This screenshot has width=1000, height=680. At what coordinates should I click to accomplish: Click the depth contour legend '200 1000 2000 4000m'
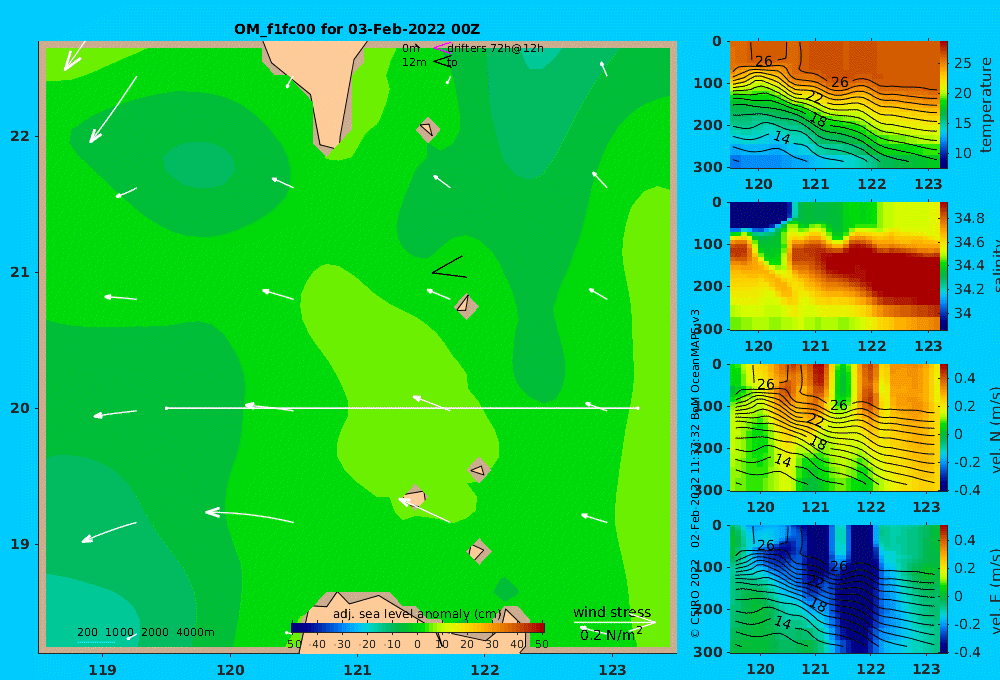coord(146,632)
